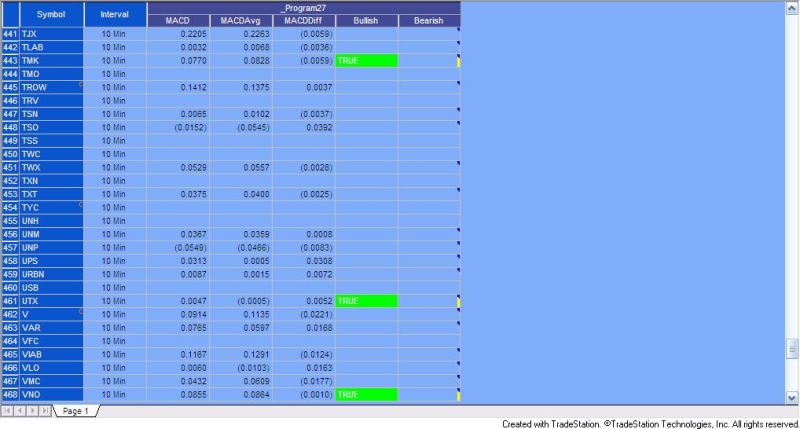Select the green TRUE cell for TMK
800x429 pixels.
[x=366, y=61]
